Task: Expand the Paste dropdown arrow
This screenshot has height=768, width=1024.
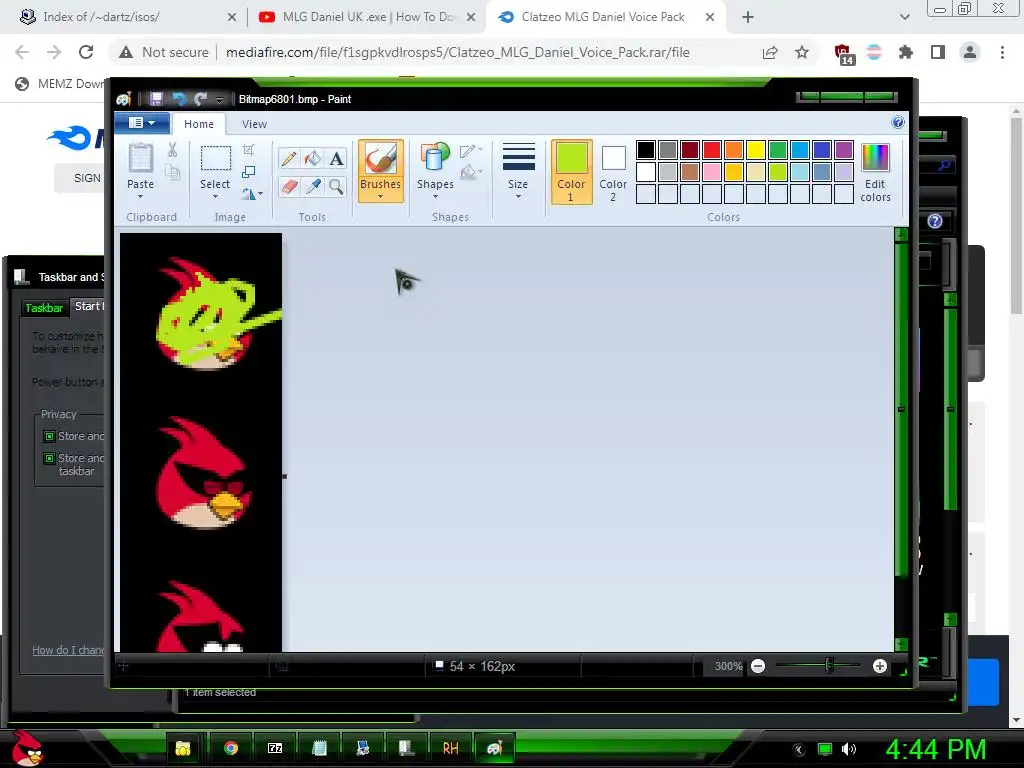Action: 140,196
